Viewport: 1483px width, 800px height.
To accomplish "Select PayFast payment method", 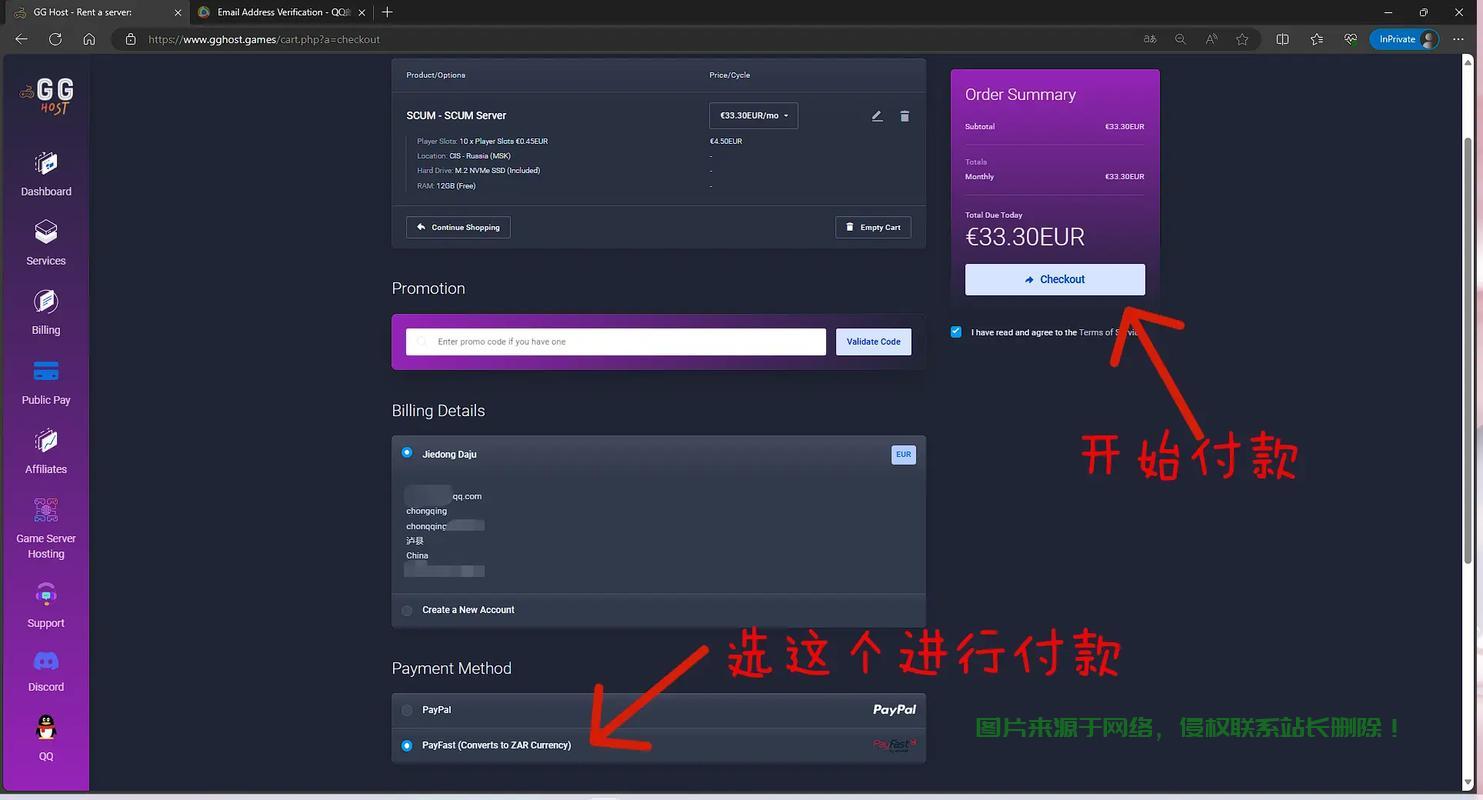I will tap(407, 745).
